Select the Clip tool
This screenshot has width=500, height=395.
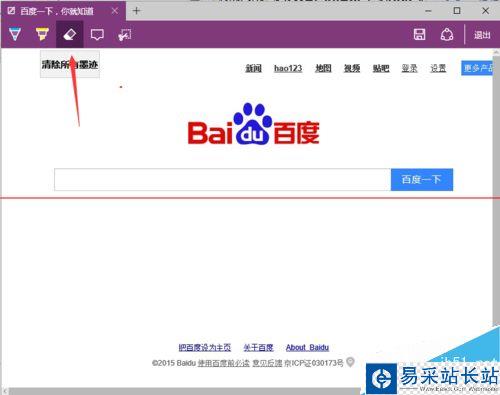pos(125,35)
